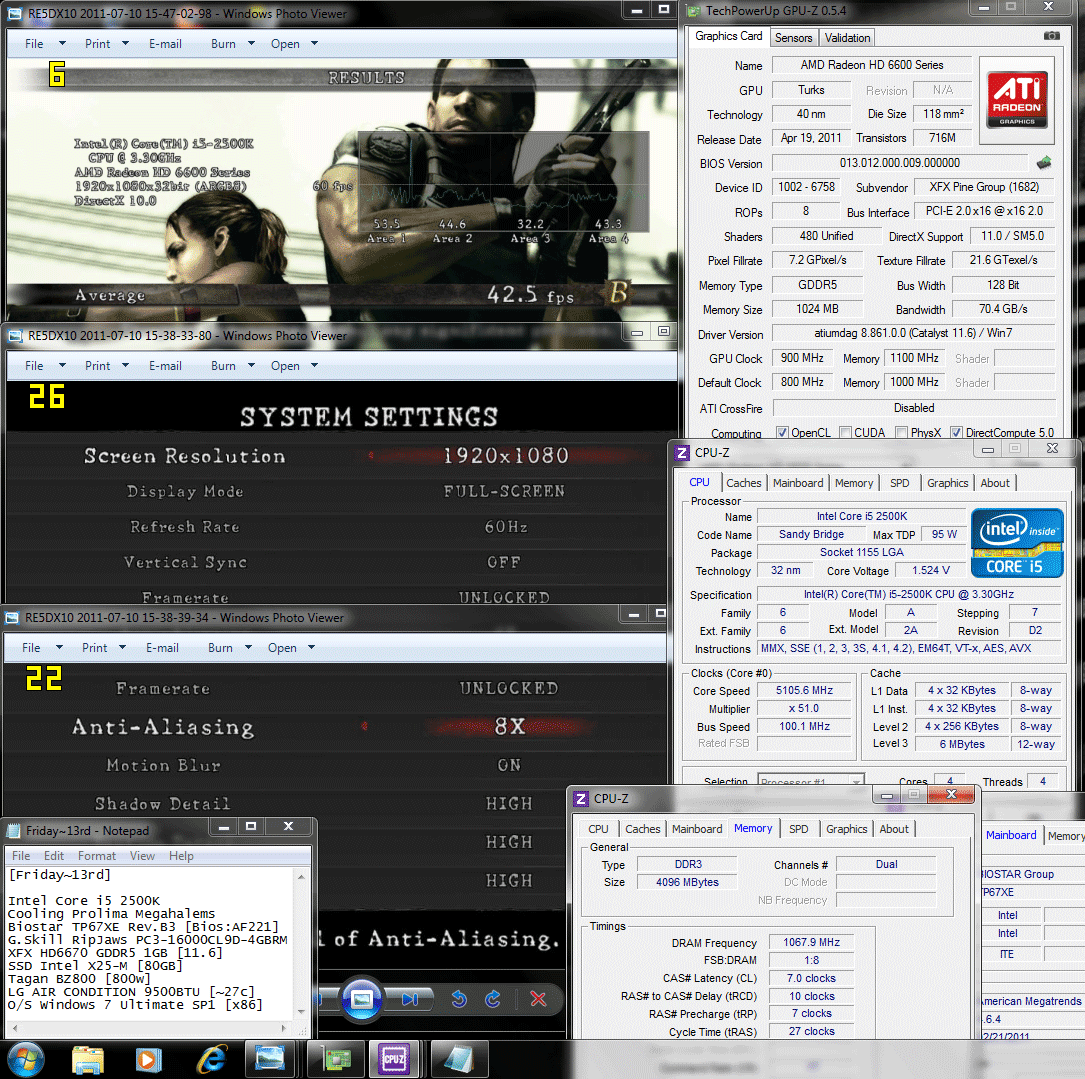Expand File arrow in 15-47-02-98 Photo Viewer

(62, 44)
